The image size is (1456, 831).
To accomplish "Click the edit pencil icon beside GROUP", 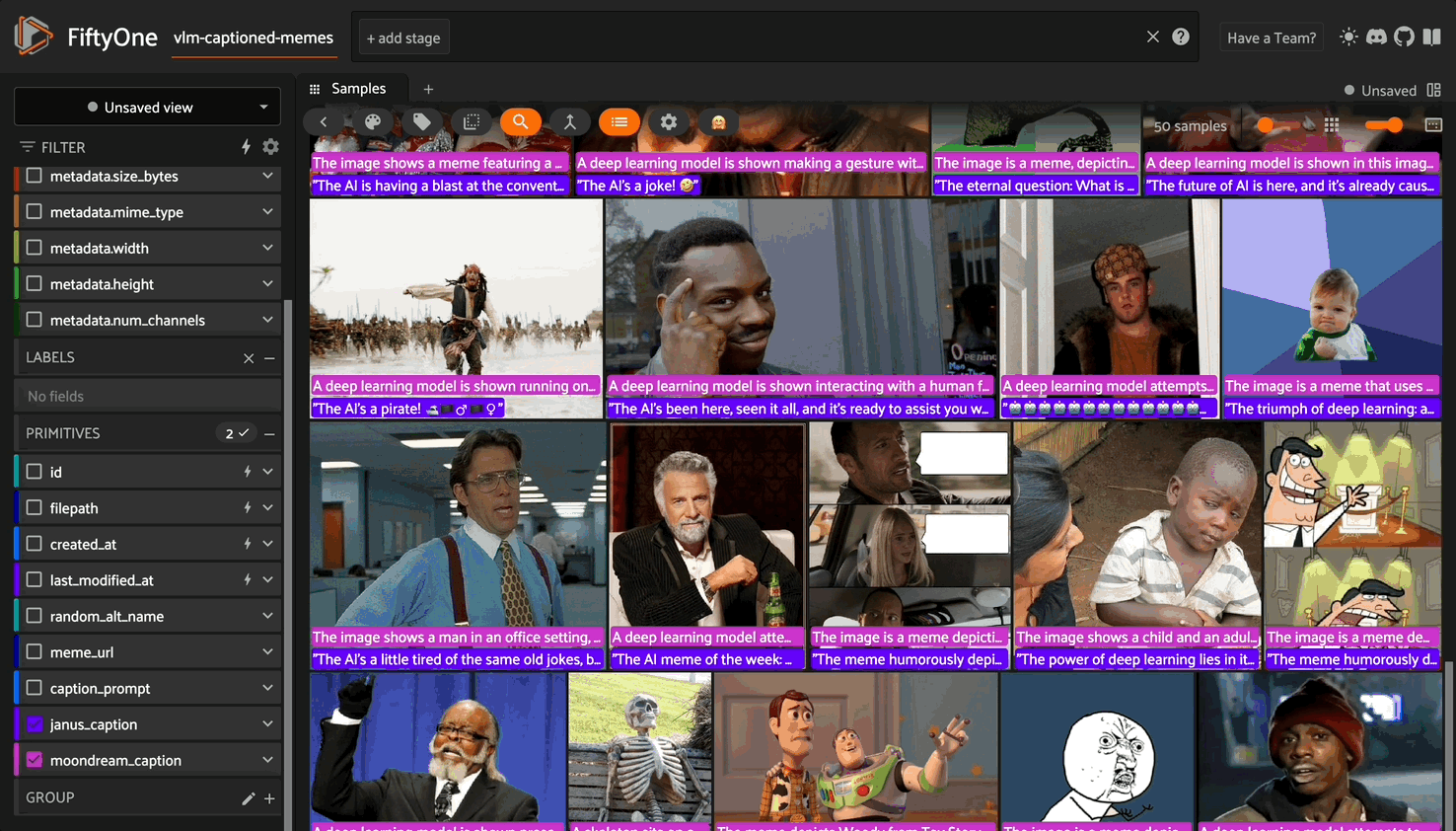I will pos(248,798).
